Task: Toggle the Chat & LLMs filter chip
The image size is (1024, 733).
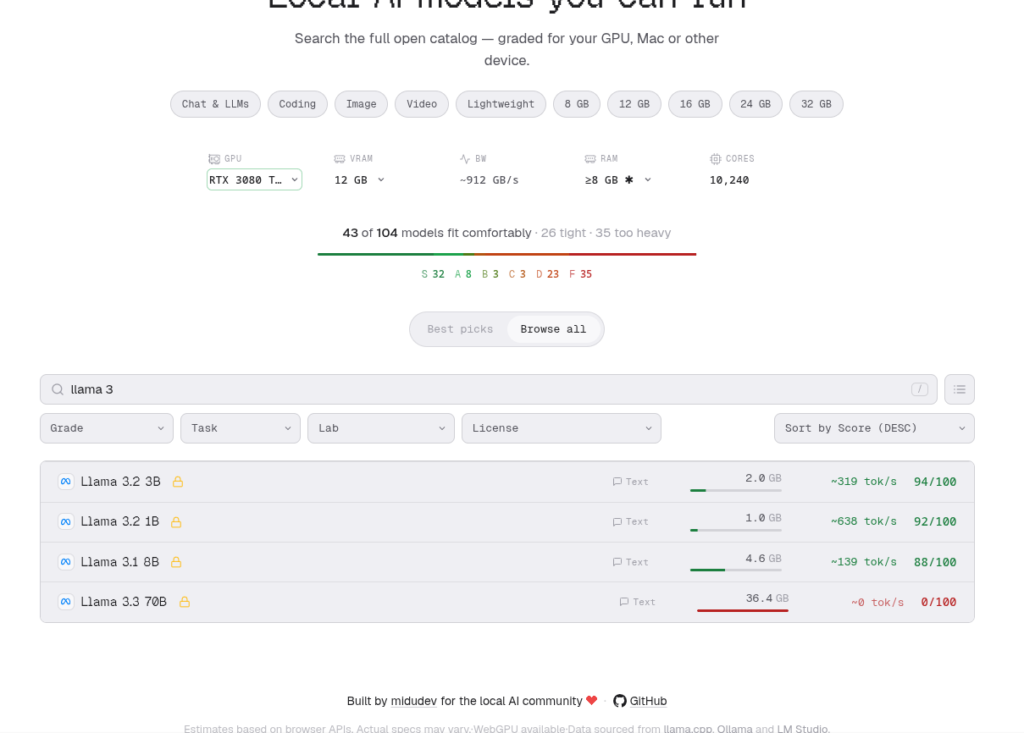Action: (x=216, y=104)
